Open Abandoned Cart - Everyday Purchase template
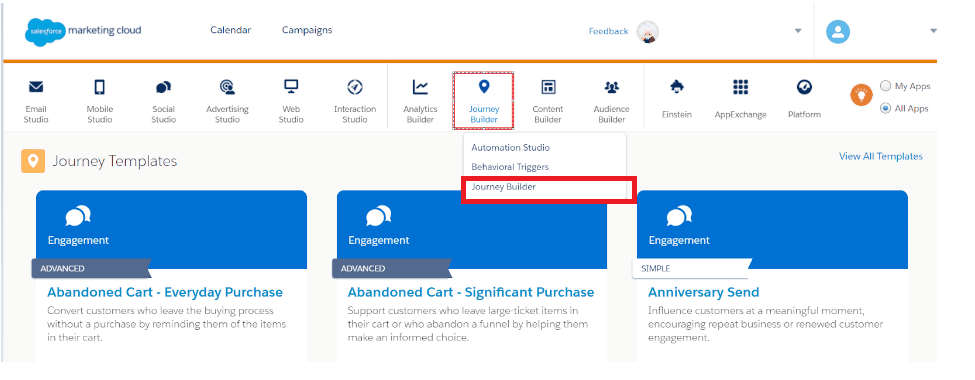Image resolution: width=975 pixels, height=380 pixels. pyautogui.click(x=165, y=292)
